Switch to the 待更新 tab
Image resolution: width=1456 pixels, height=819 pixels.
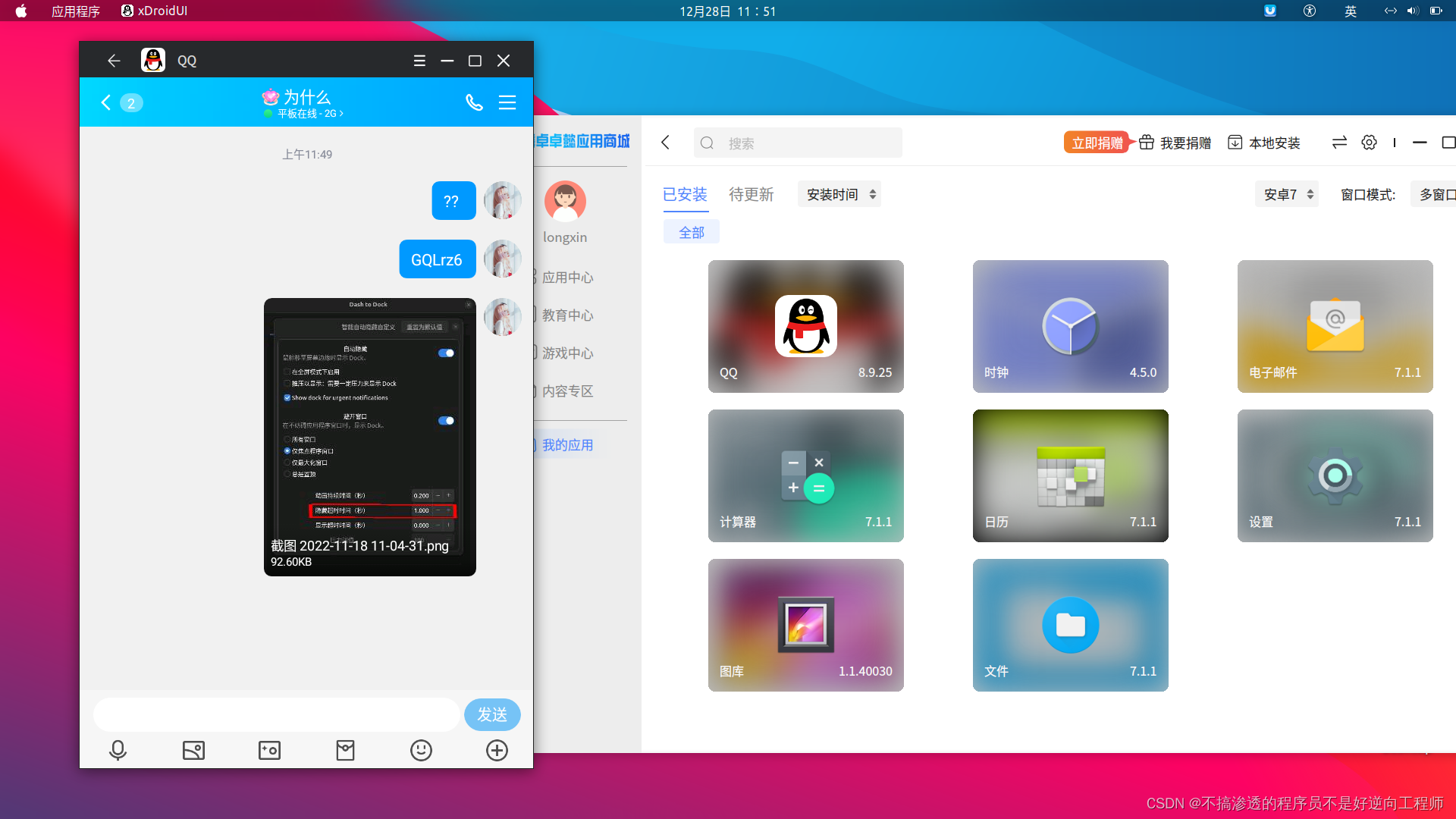coord(750,195)
